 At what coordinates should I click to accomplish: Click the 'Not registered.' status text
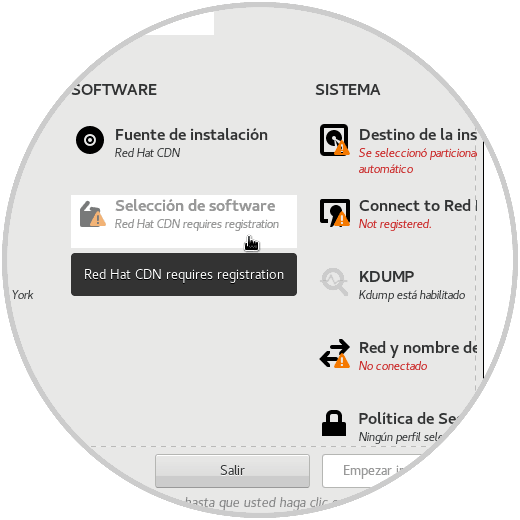pyautogui.click(x=395, y=224)
